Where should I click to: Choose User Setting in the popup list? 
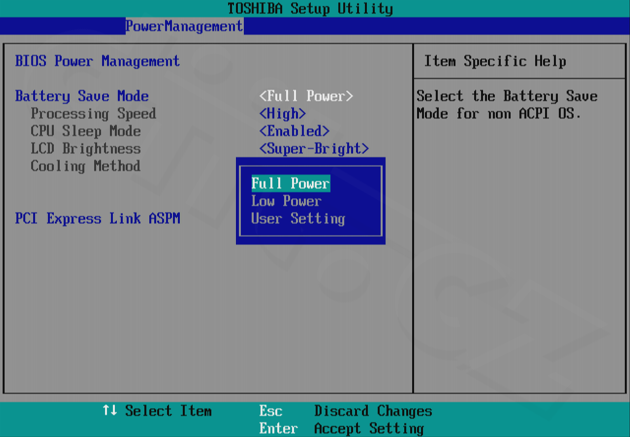[298, 218]
